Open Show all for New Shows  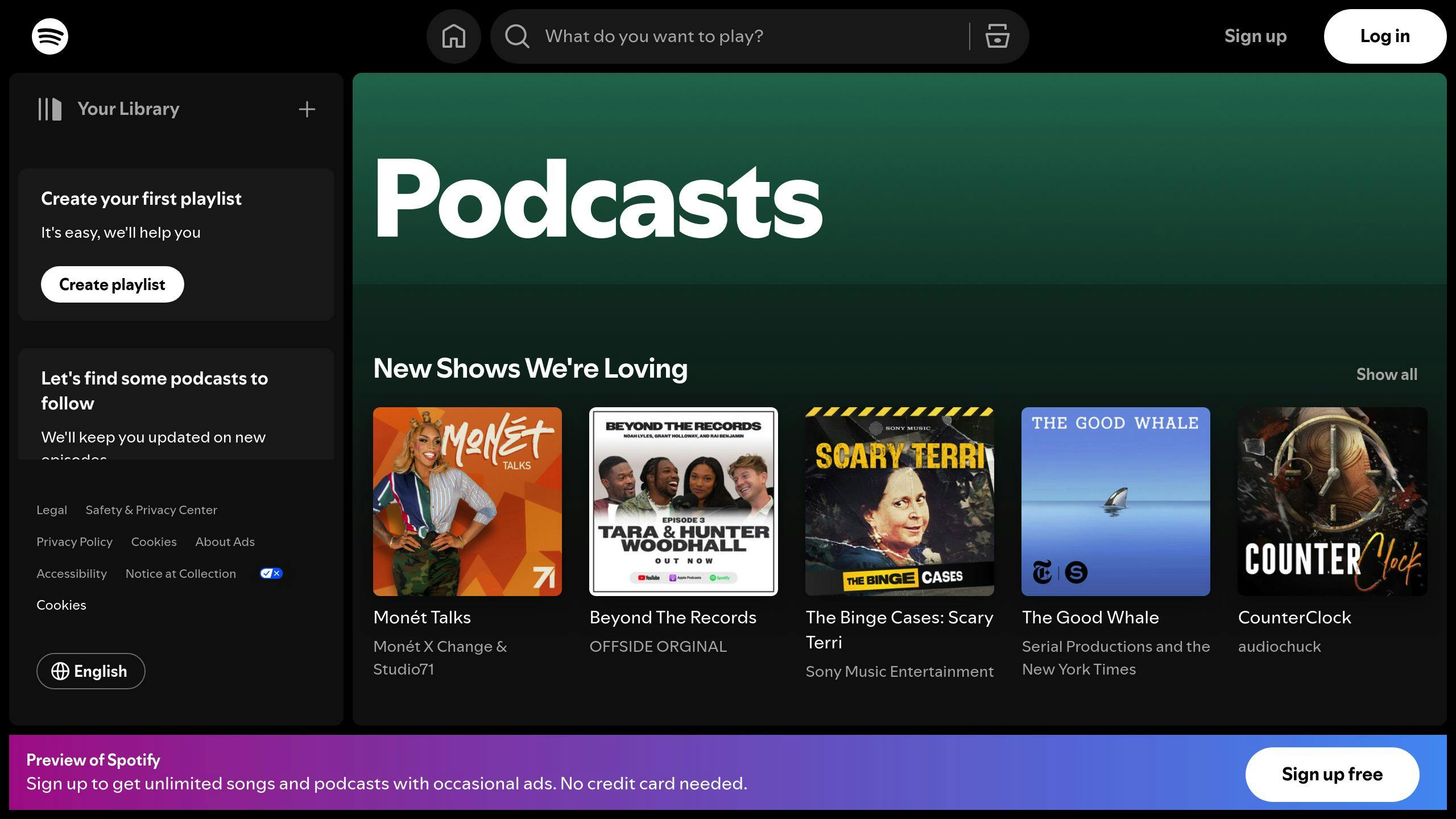coord(1387,374)
